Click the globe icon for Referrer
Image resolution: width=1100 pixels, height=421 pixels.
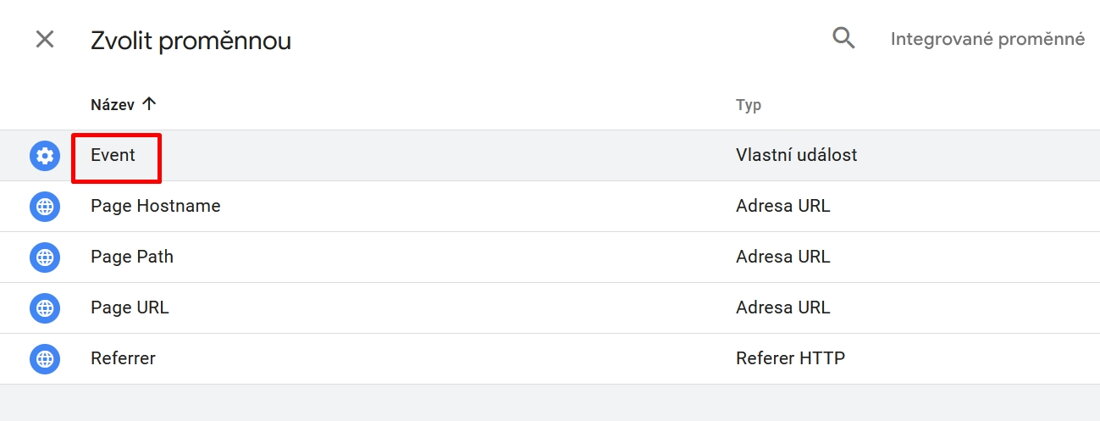tap(45, 359)
